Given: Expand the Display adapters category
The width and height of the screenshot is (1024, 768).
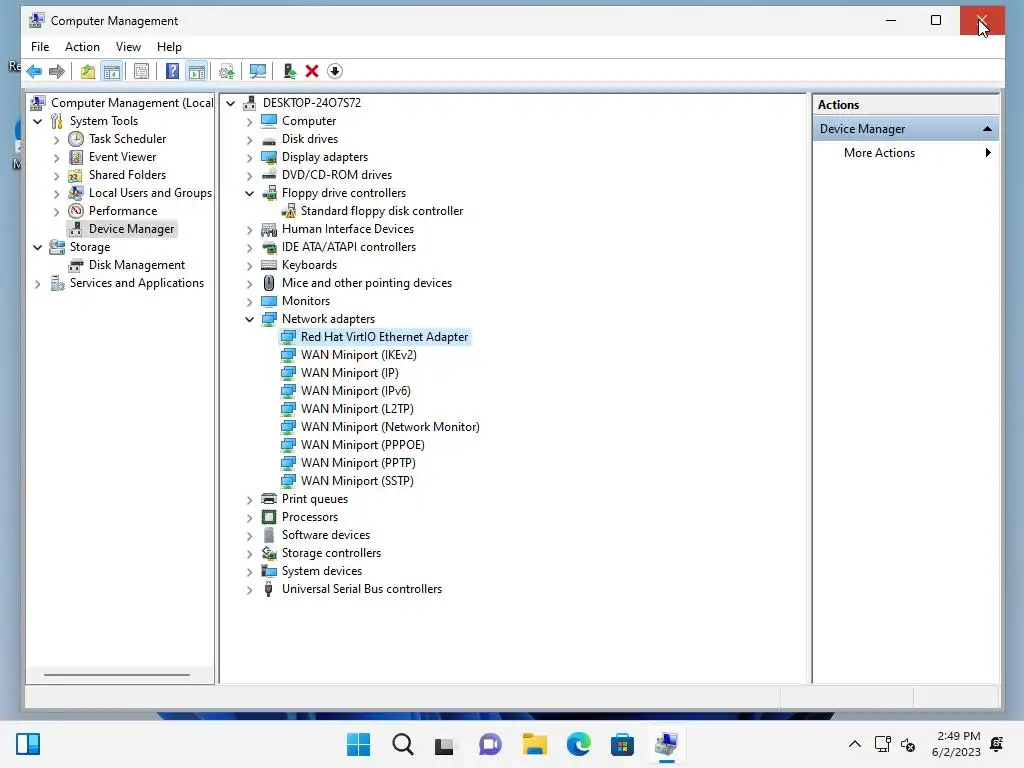Looking at the screenshot, I should tap(249, 158).
